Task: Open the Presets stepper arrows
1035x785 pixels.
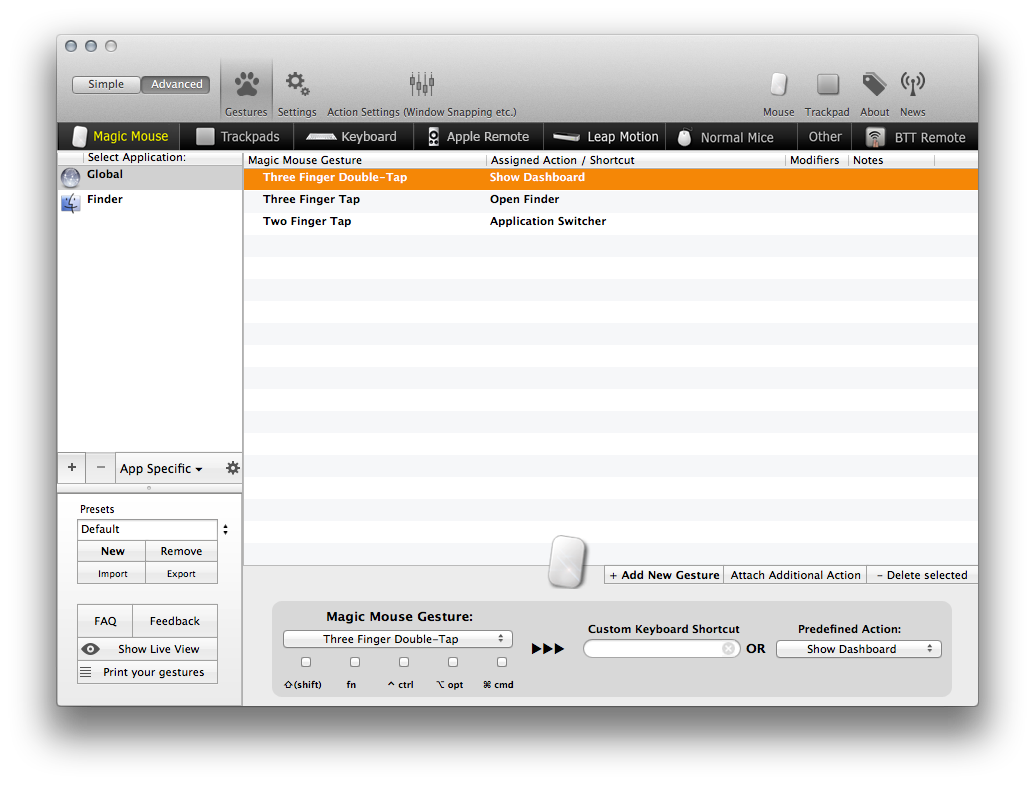Action: tap(225, 529)
